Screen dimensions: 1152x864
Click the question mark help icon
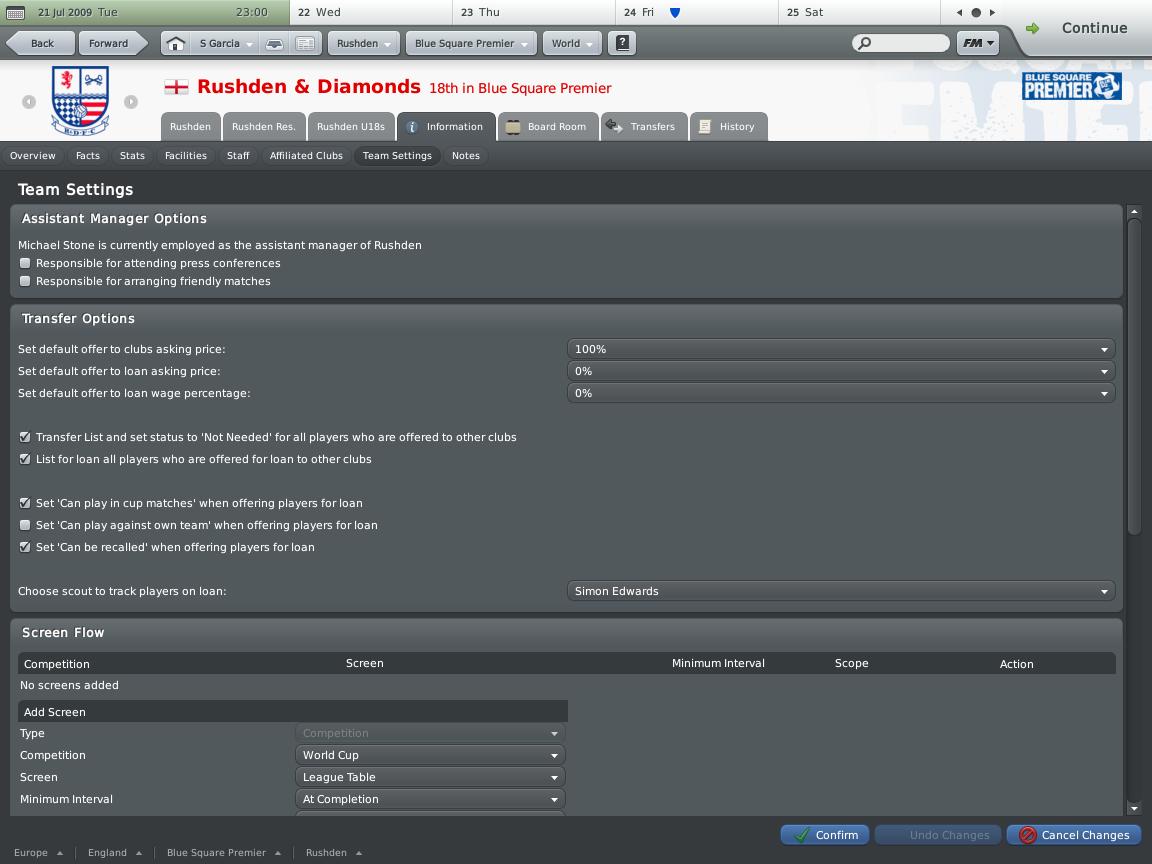pos(622,44)
